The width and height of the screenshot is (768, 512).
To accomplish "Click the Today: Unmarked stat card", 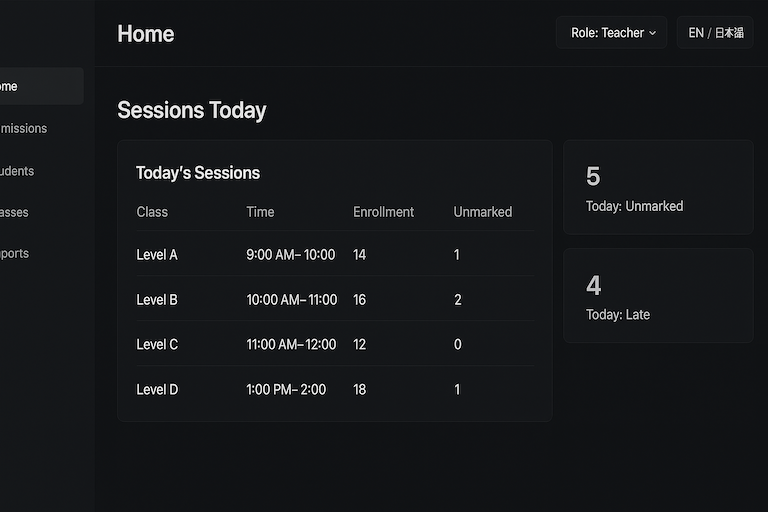I will tap(658, 187).
